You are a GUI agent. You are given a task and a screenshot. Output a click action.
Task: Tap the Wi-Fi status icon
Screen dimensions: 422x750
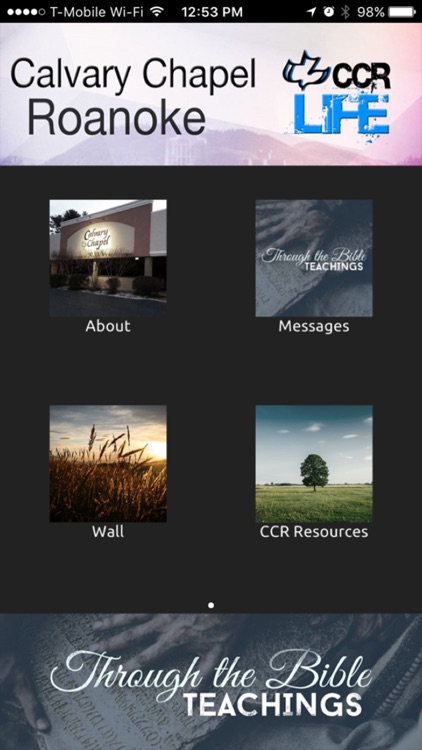click(156, 11)
